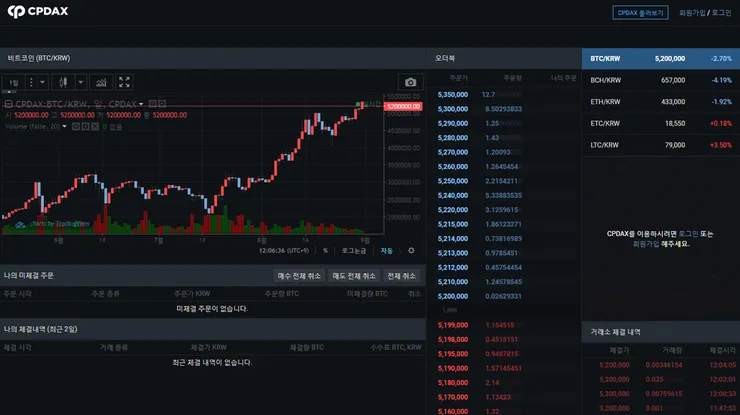
Task: Hide the Volume indicator with eye icon
Action: [76, 127]
